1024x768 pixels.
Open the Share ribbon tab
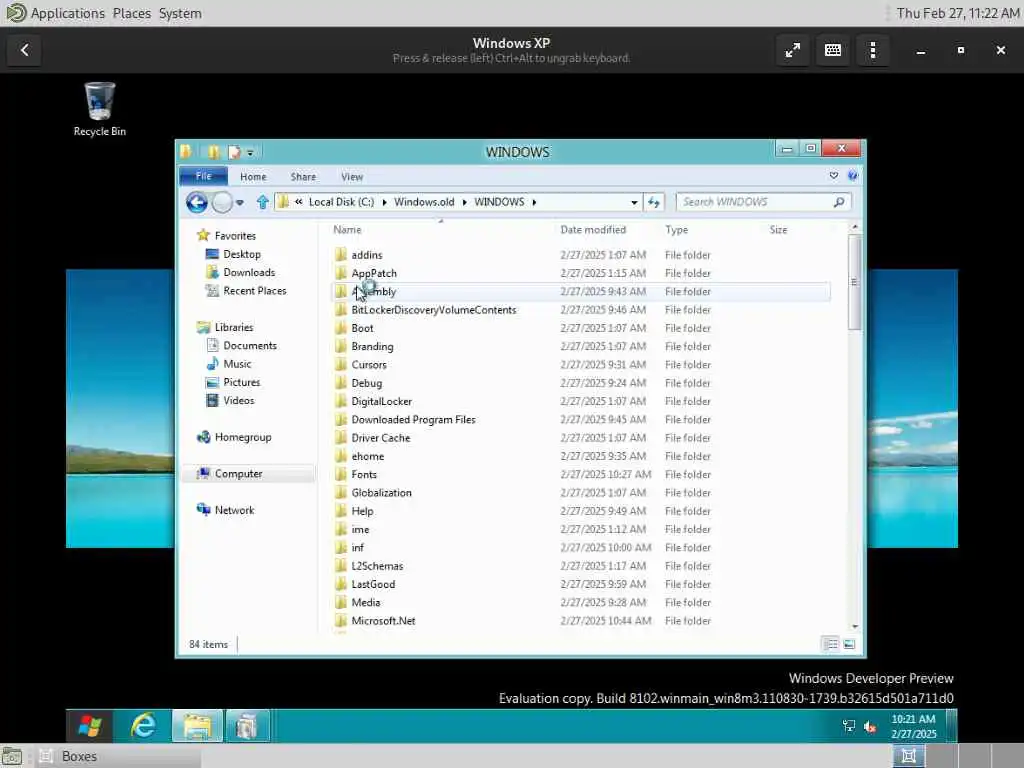[303, 176]
